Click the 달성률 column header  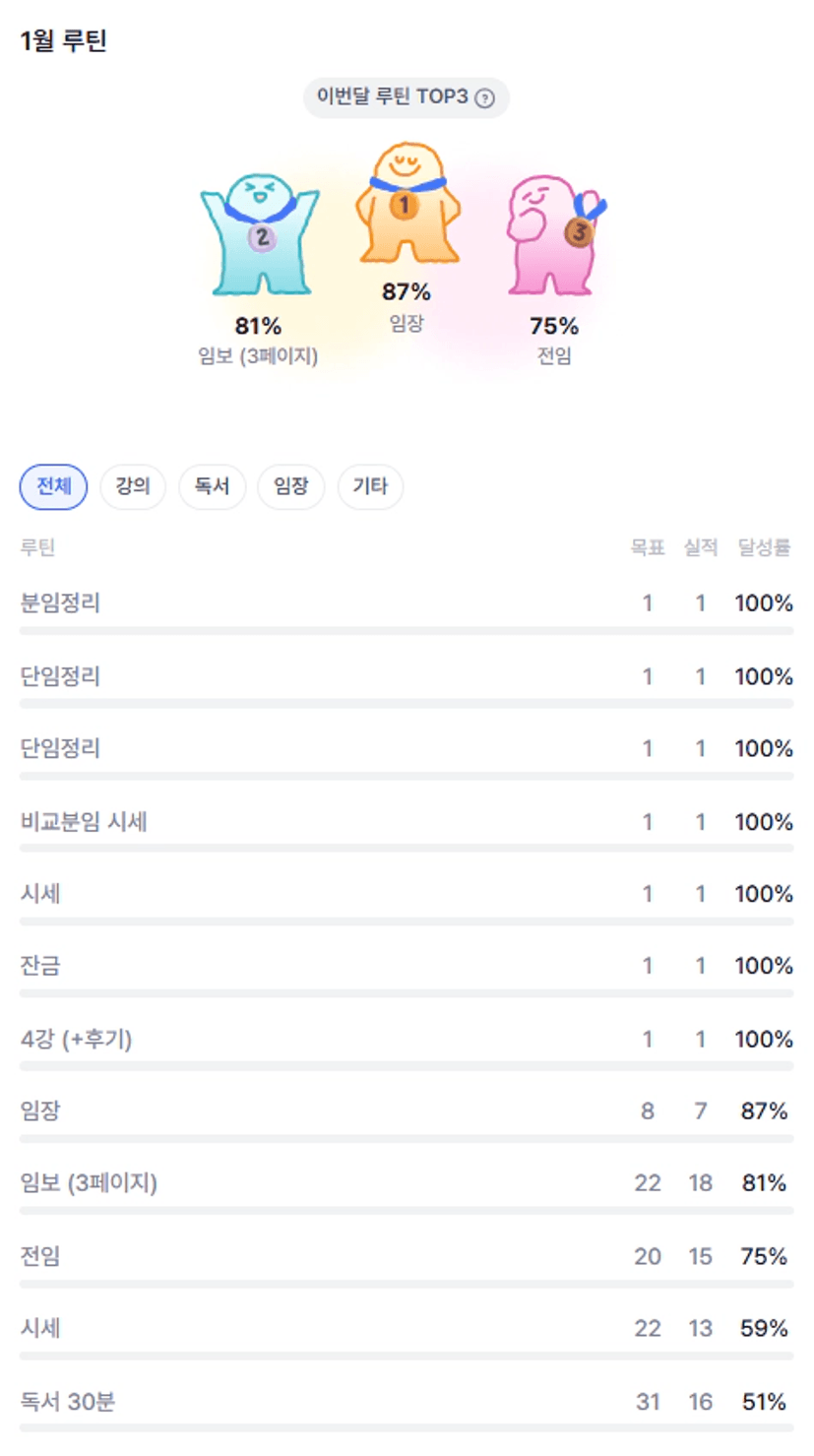pyautogui.click(x=764, y=548)
